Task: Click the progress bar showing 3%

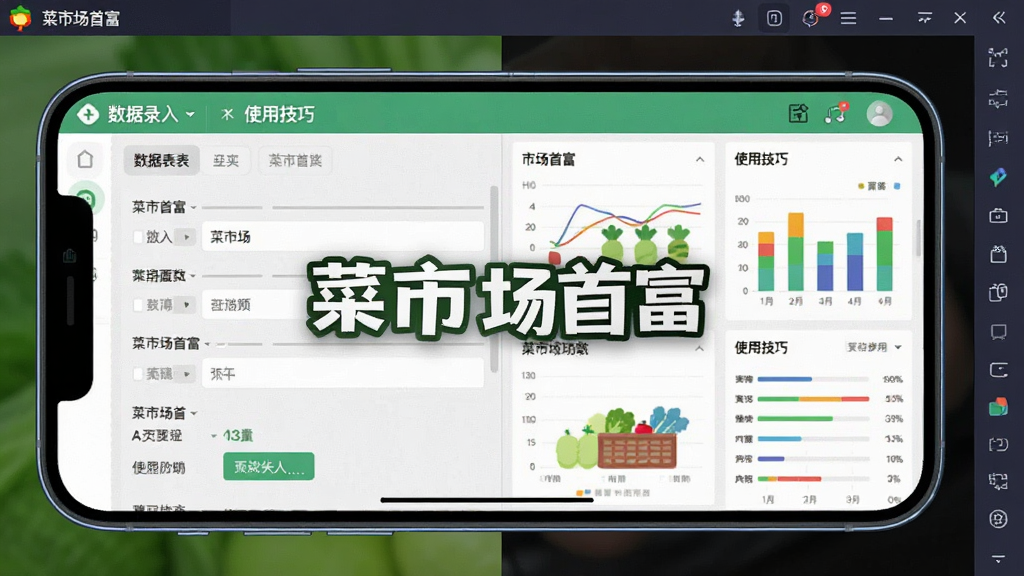Action: (813, 479)
